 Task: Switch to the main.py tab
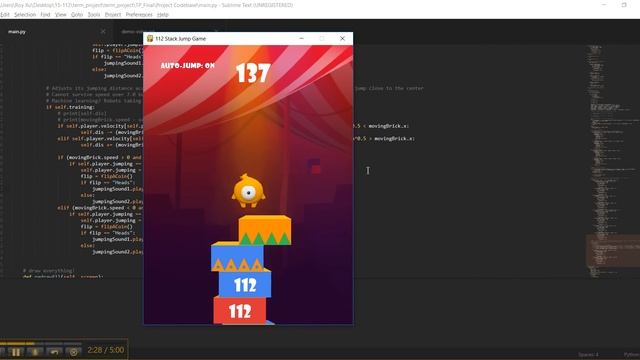tap(17, 31)
